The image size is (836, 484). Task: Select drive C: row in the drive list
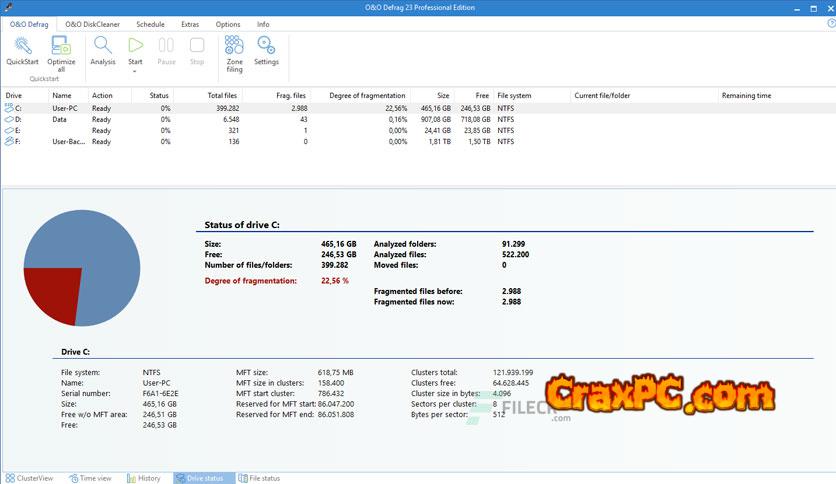click(200, 107)
